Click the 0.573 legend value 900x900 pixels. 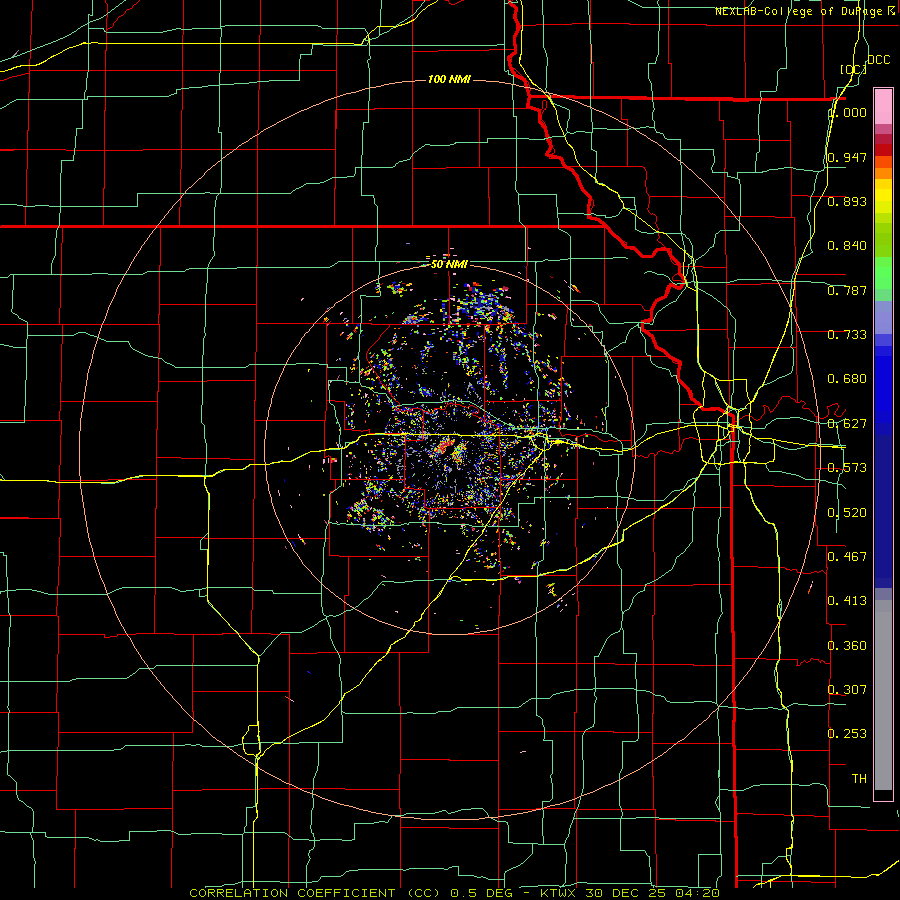(x=847, y=468)
